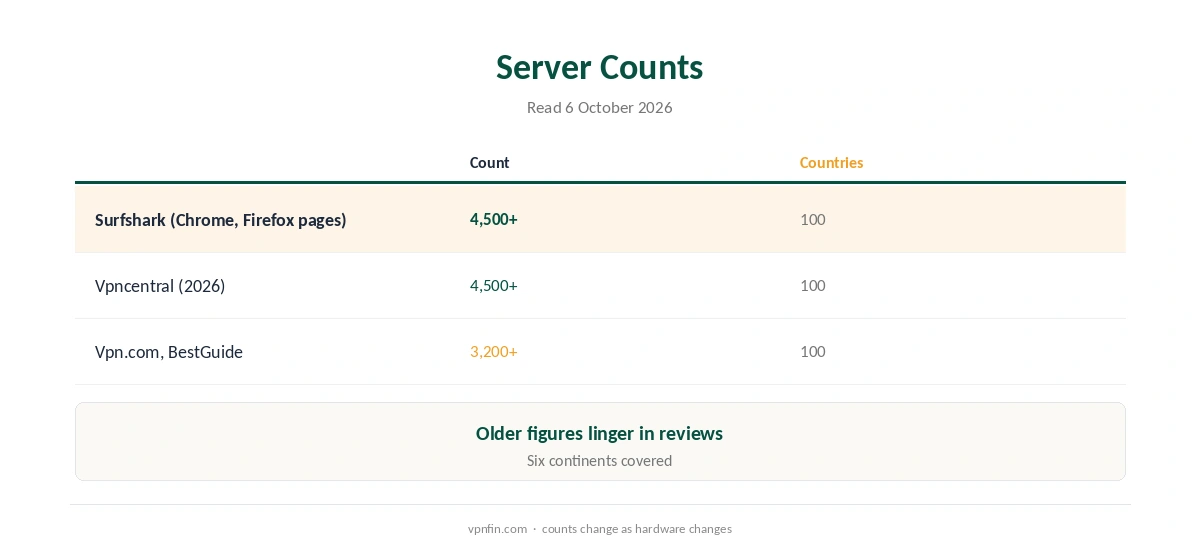Click 'Older figures linger in reviews' callout title
The image size is (1200, 548).
point(599,433)
